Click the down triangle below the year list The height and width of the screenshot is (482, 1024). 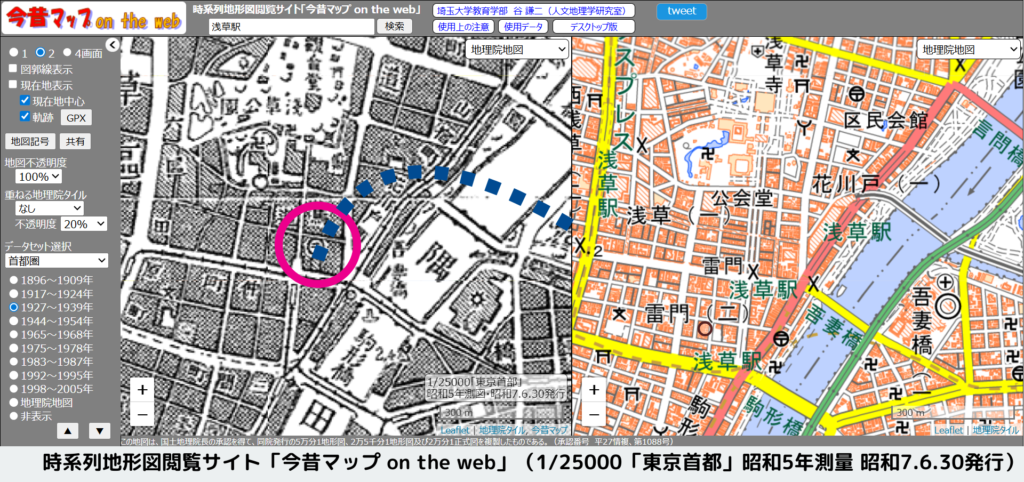point(99,431)
